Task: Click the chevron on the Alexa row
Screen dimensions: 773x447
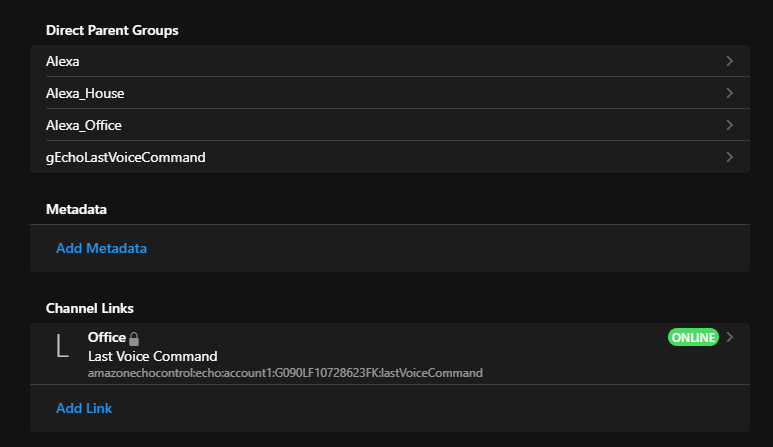Action: click(x=730, y=61)
